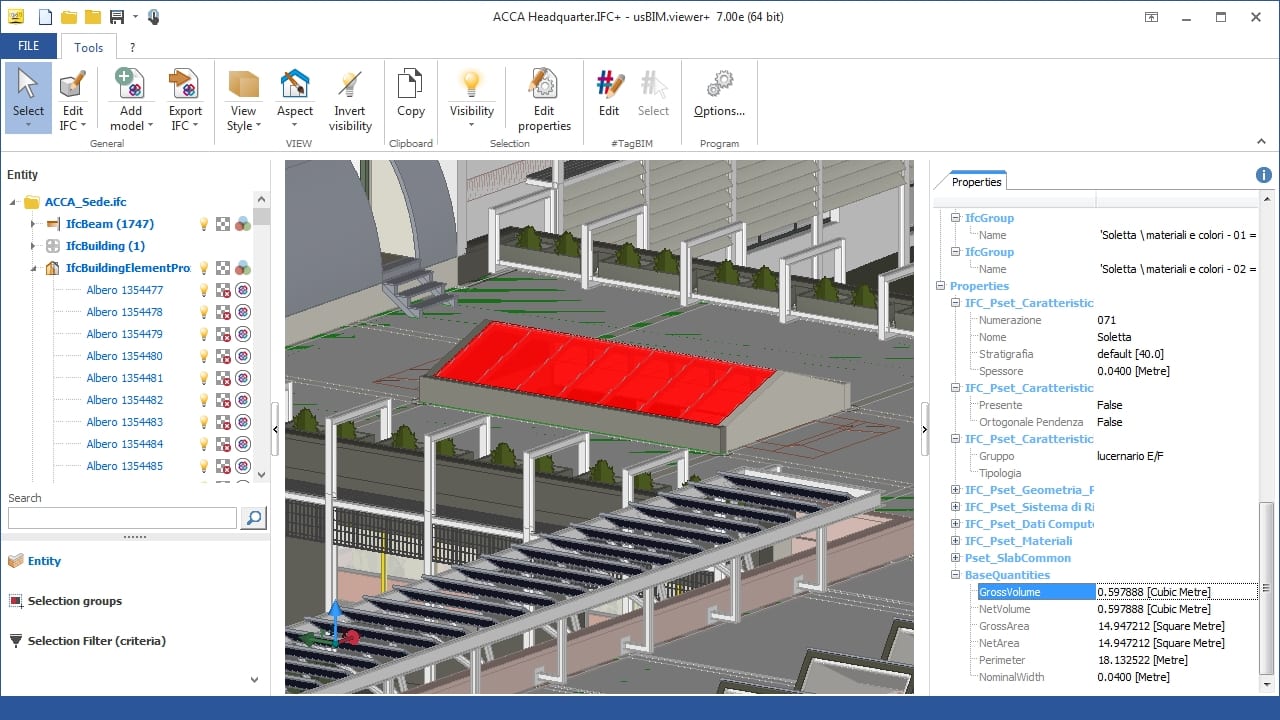The image size is (1280, 720).
Task: Open the Selection groups section
Action: pyautogui.click(x=74, y=601)
